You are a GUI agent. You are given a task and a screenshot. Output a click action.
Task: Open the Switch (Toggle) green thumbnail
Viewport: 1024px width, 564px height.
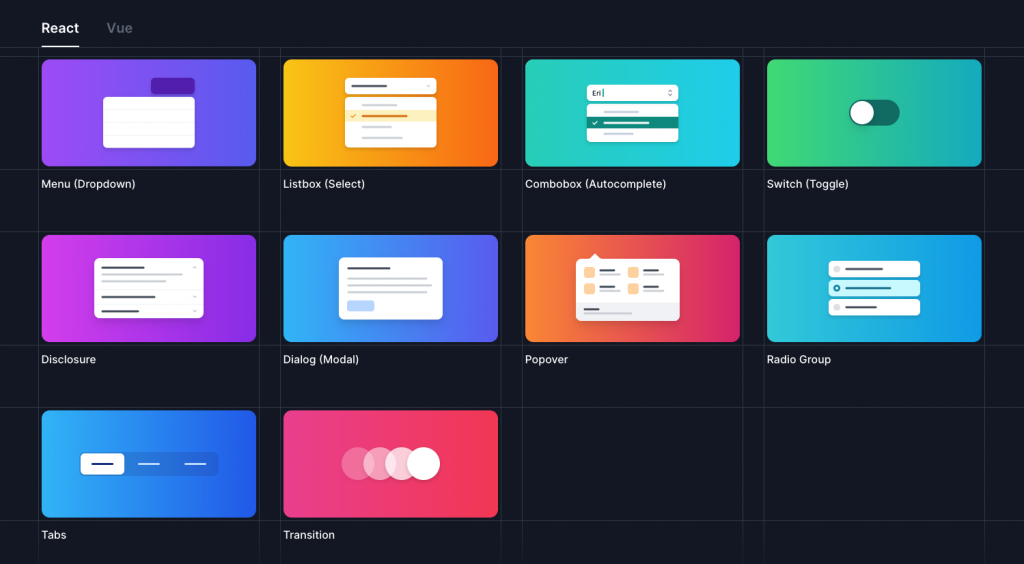(874, 113)
